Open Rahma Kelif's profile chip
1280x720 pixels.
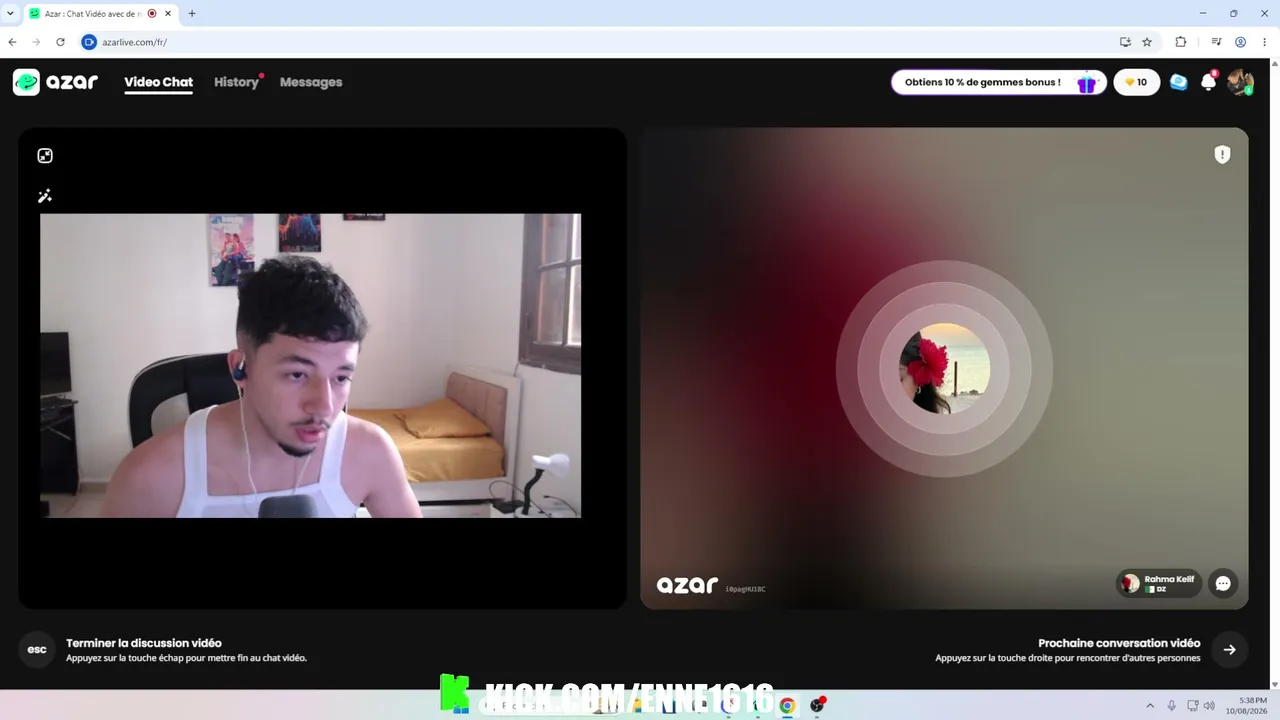[x=1158, y=583]
